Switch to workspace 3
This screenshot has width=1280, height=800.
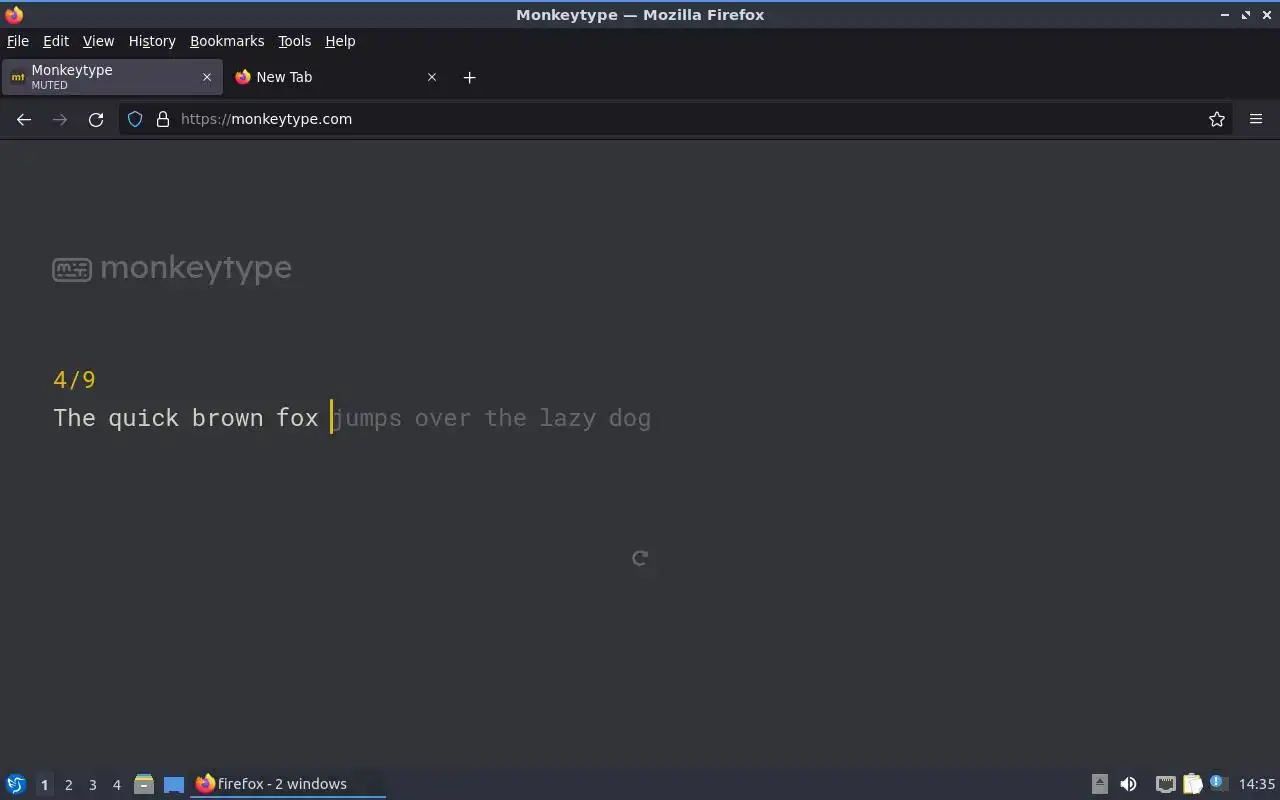tap(92, 785)
